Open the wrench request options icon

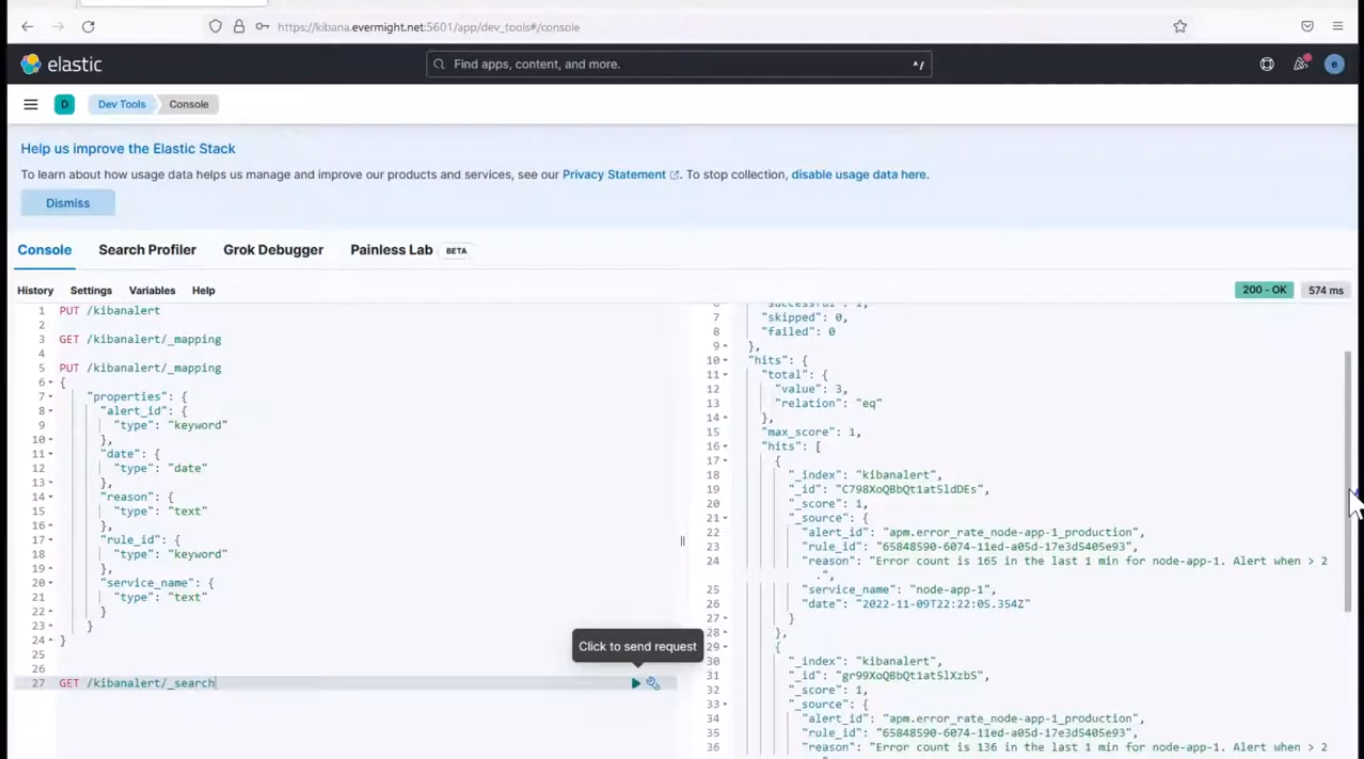[x=653, y=683]
